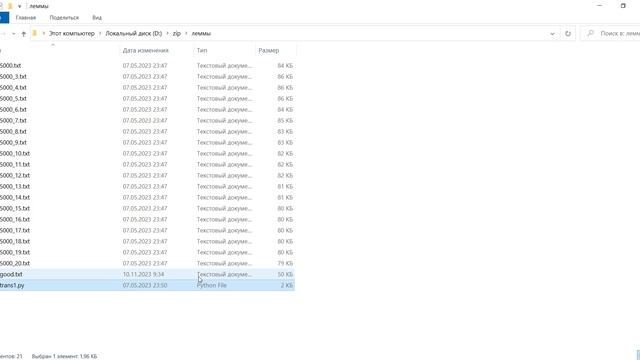Refresh the folder view
Screen dimensions: 640x360
568,33
